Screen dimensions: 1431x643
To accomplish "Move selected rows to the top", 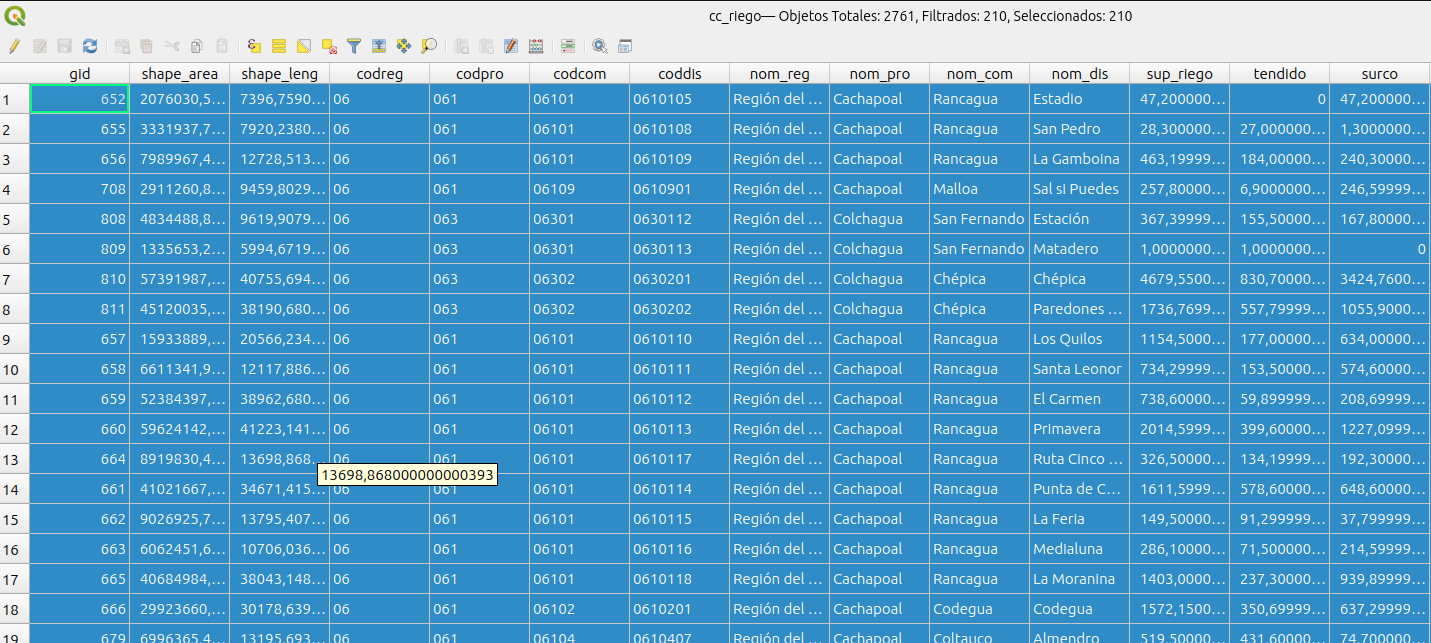I will (x=379, y=46).
